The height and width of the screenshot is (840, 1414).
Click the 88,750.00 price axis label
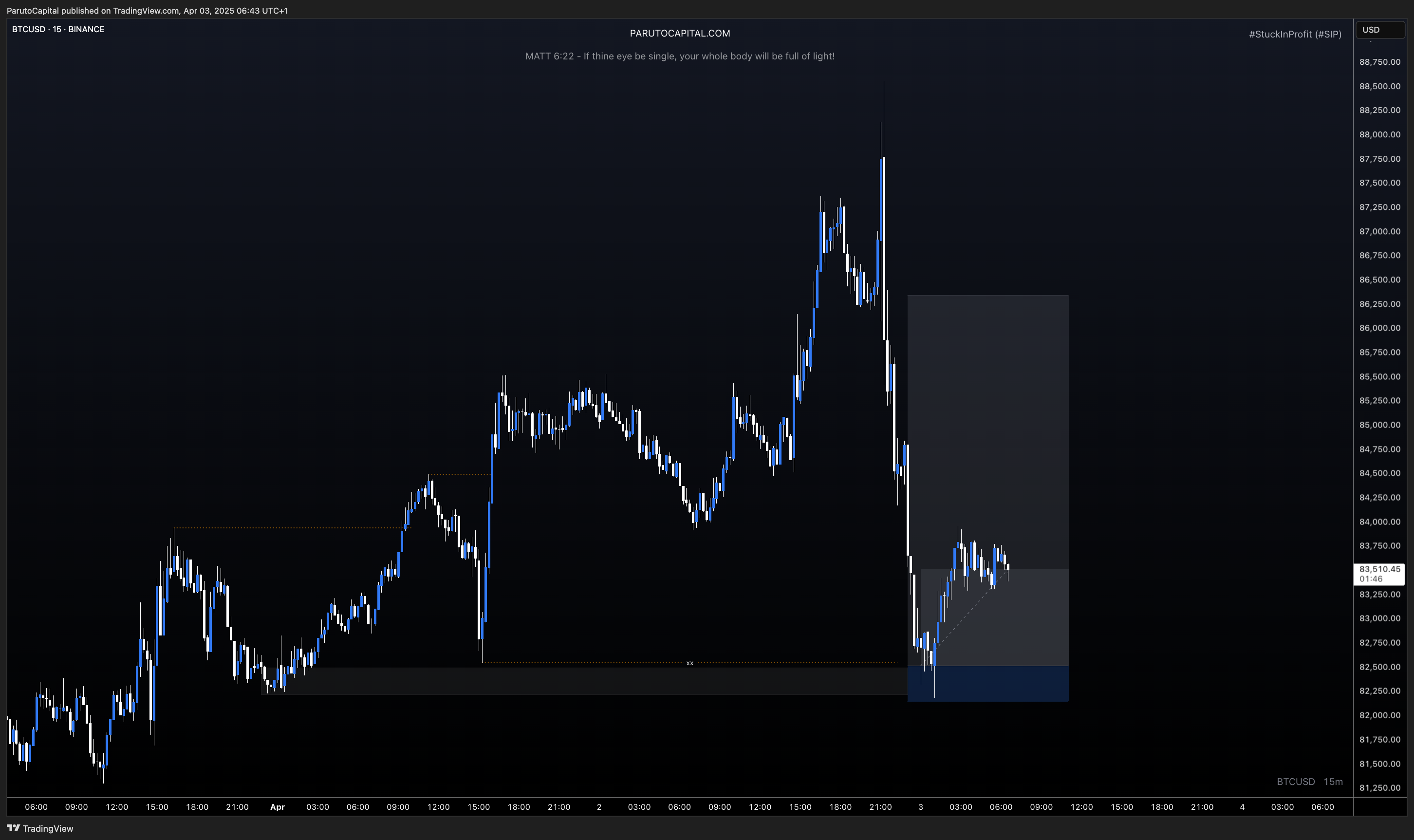tap(1379, 62)
